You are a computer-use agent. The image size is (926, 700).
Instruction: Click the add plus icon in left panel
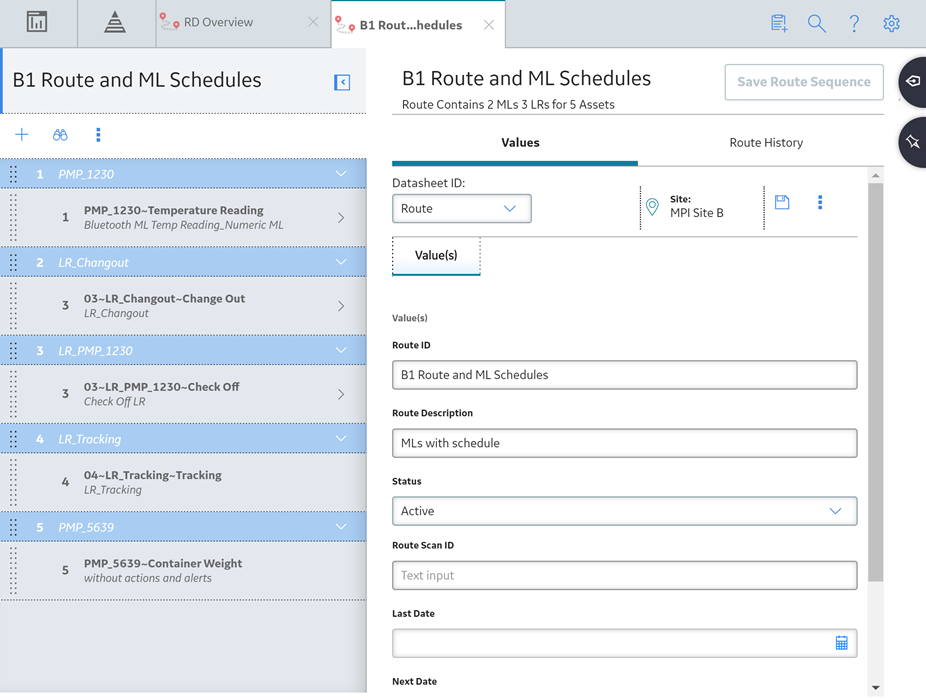tap(22, 135)
